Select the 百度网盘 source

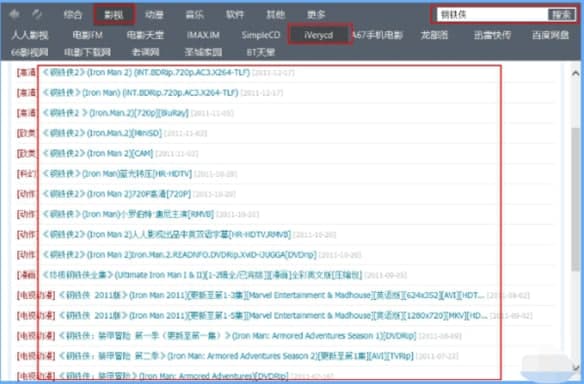550,35
